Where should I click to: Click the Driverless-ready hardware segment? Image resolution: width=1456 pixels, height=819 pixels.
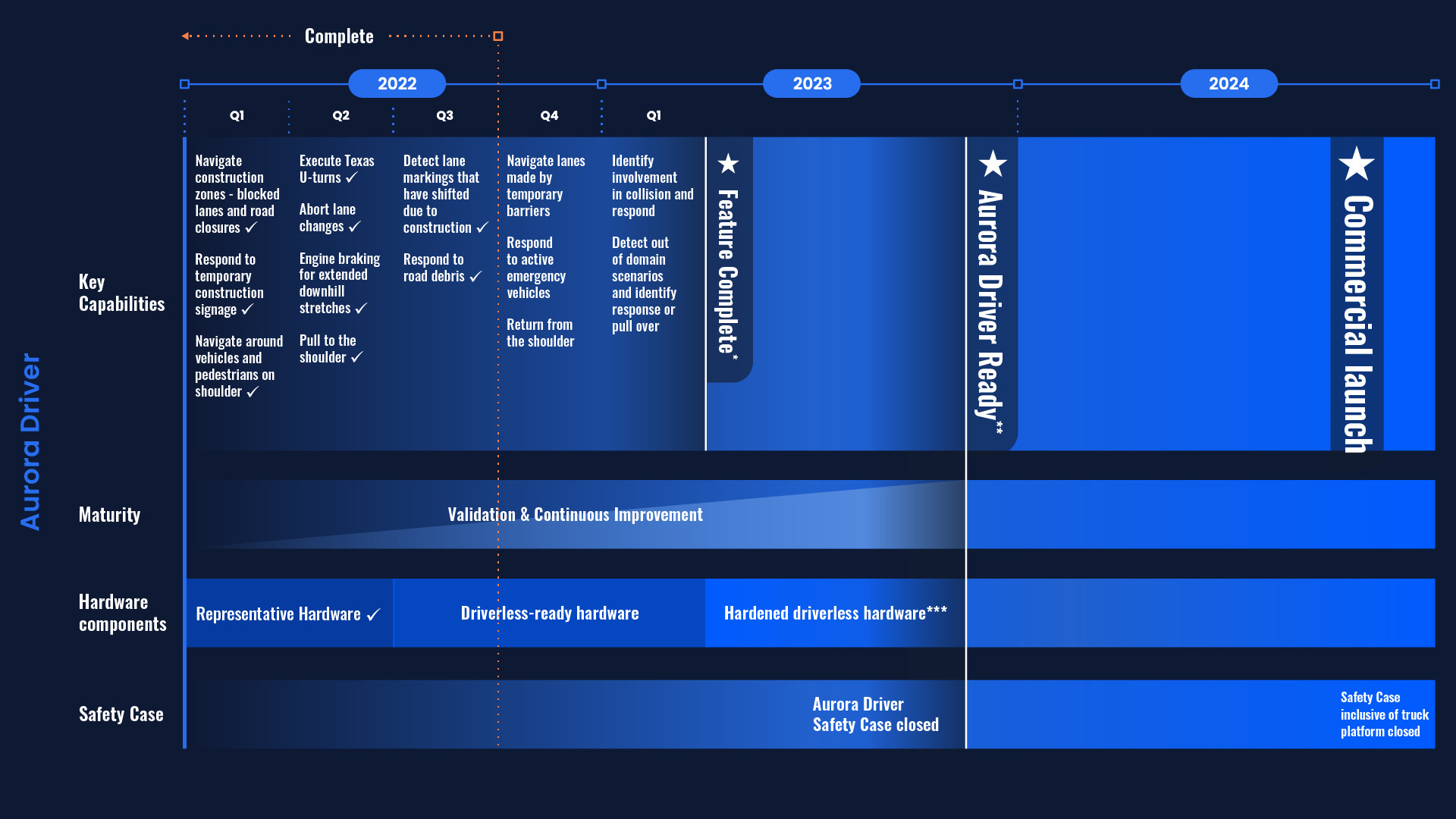coord(550,613)
